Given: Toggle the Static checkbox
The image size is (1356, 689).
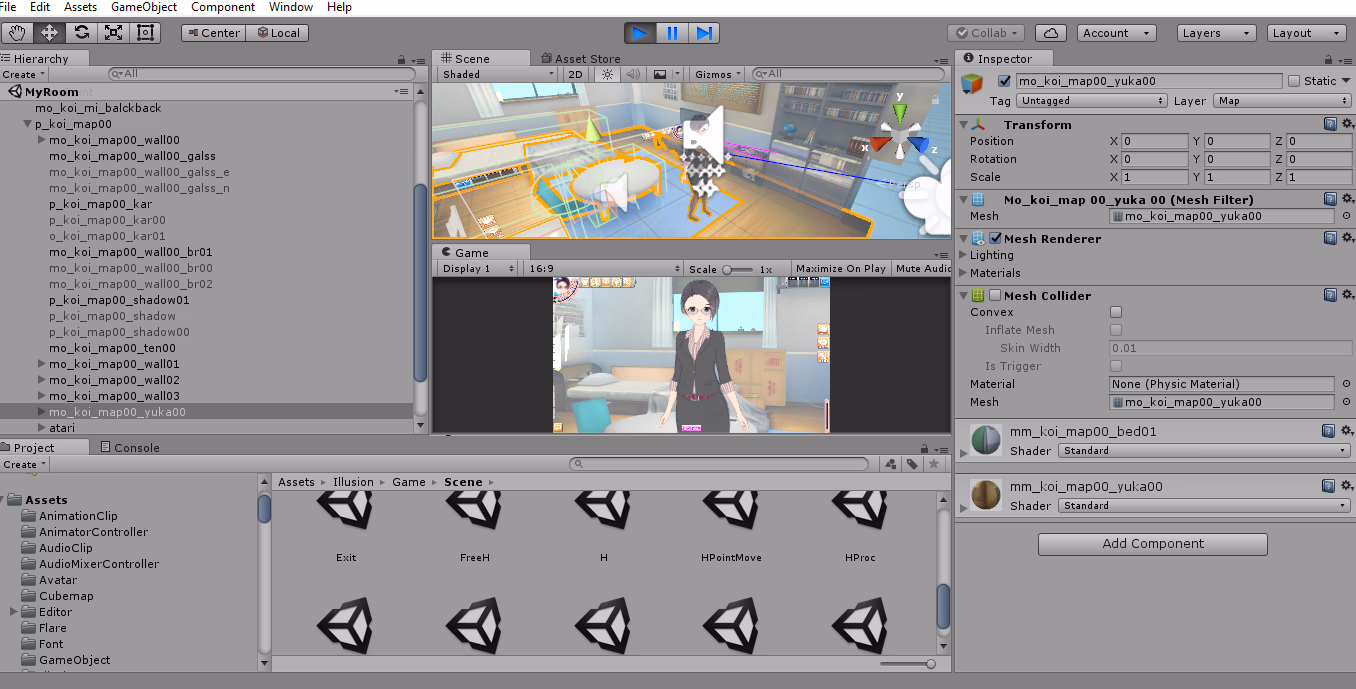Looking at the screenshot, I should (x=1294, y=81).
